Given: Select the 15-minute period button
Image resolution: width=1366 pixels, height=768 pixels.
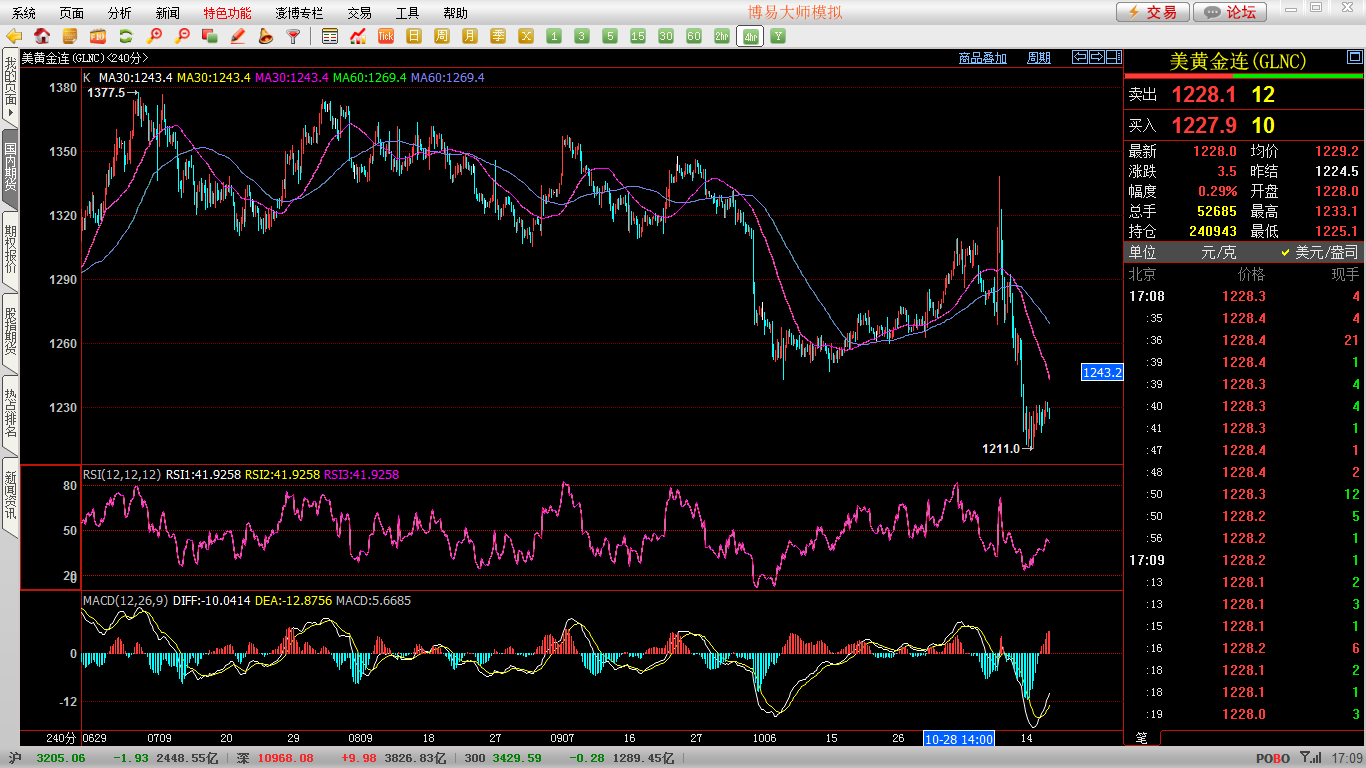Looking at the screenshot, I should tap(638, 36).
